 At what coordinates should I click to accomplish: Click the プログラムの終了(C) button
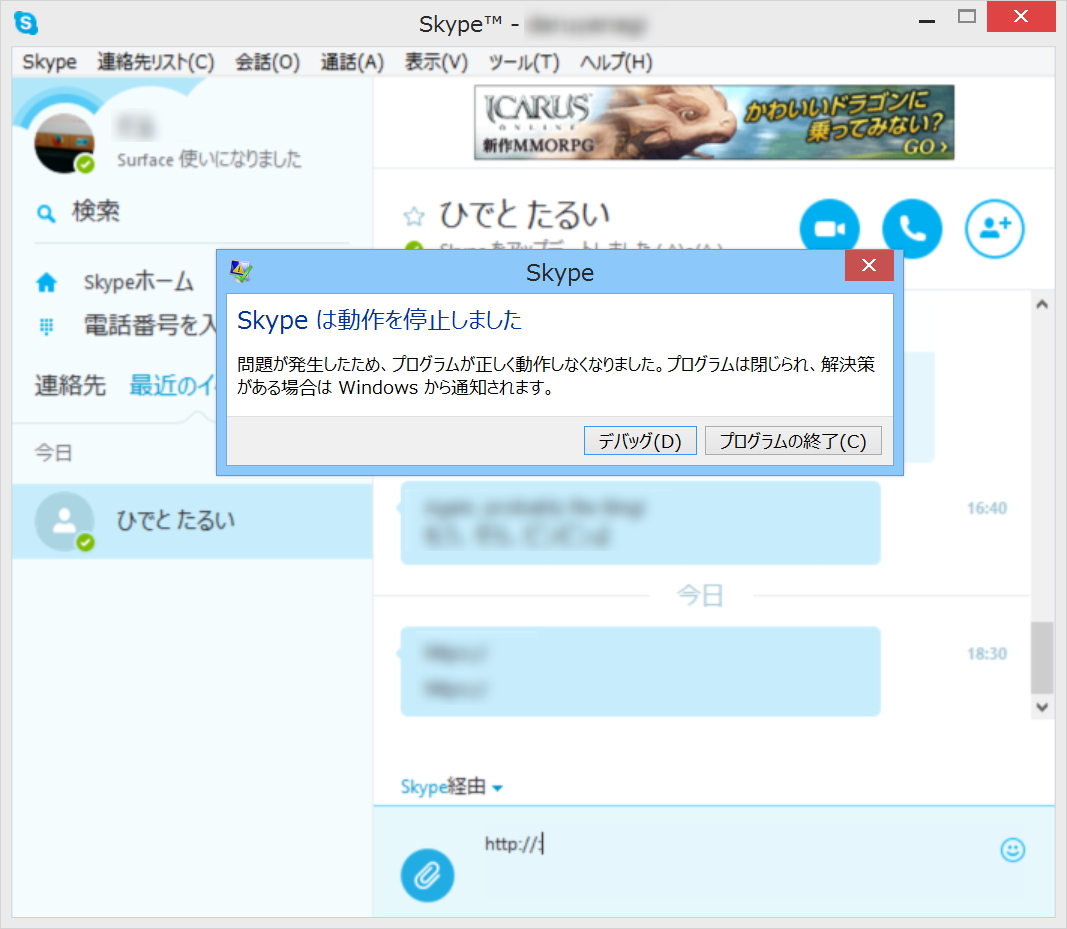coord(793,440)
